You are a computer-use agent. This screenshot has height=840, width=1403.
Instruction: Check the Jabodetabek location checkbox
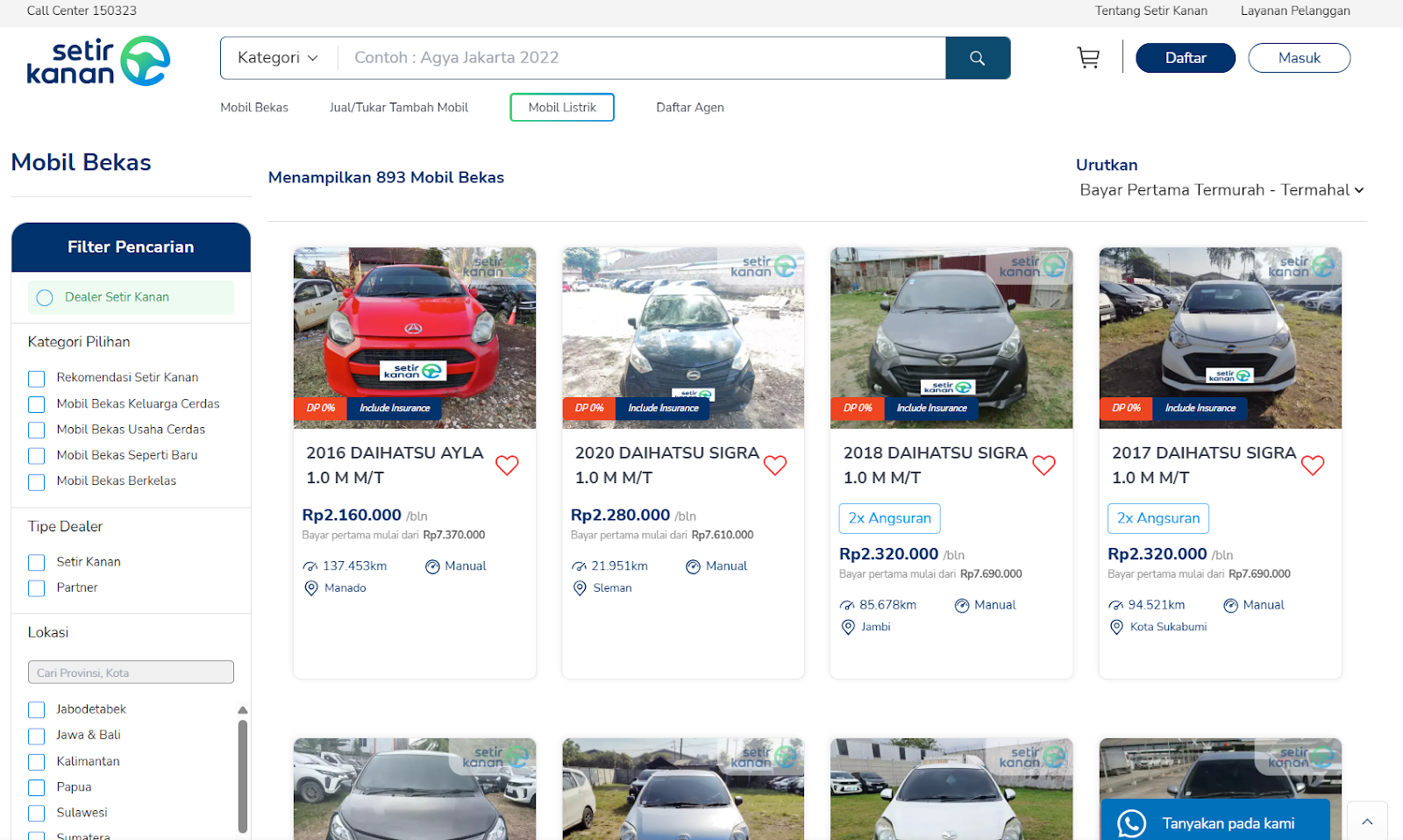(36, 710)
